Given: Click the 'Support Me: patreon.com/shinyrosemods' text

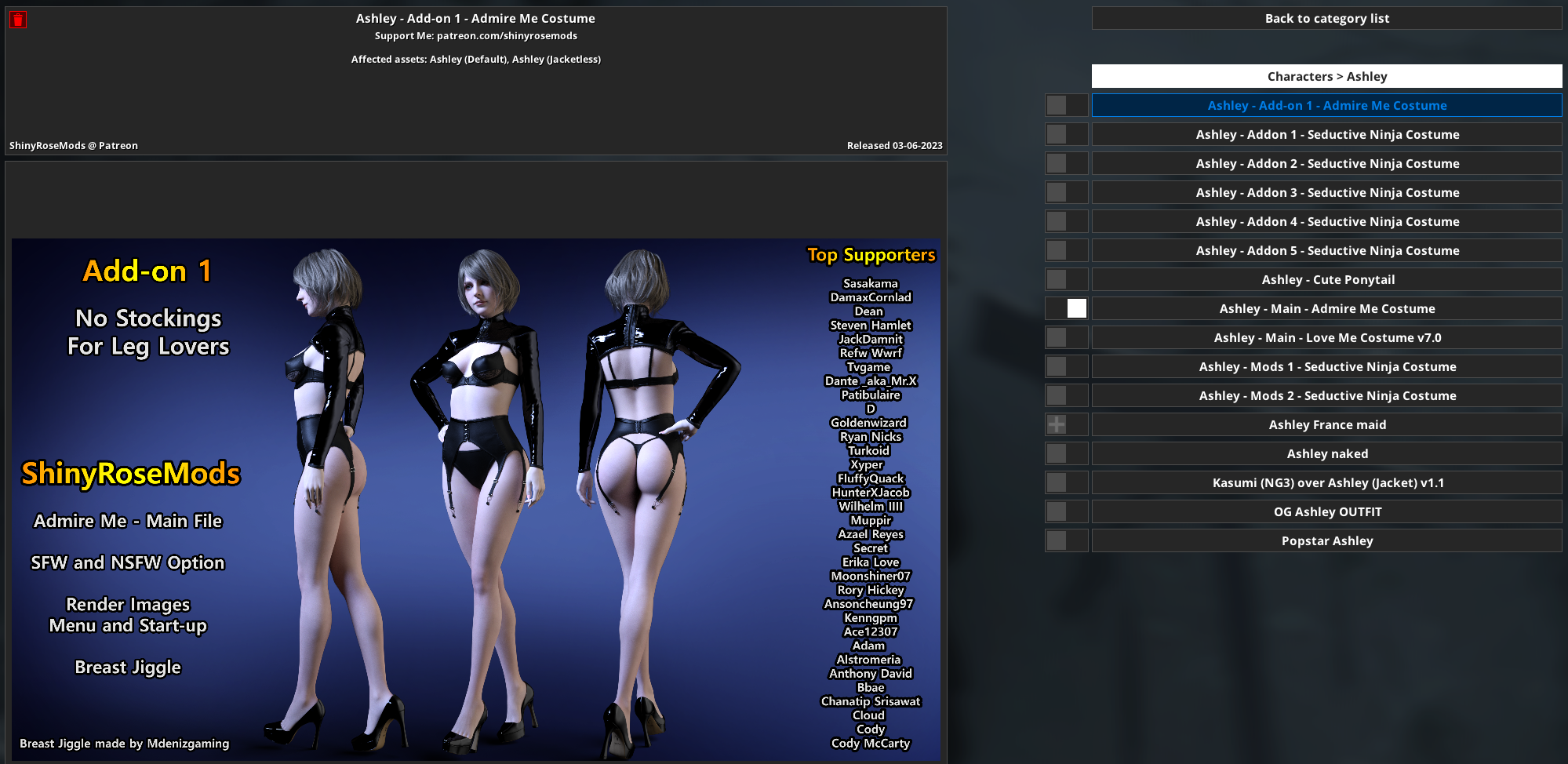Looking at the screenshot, I should tap(476, 36).
